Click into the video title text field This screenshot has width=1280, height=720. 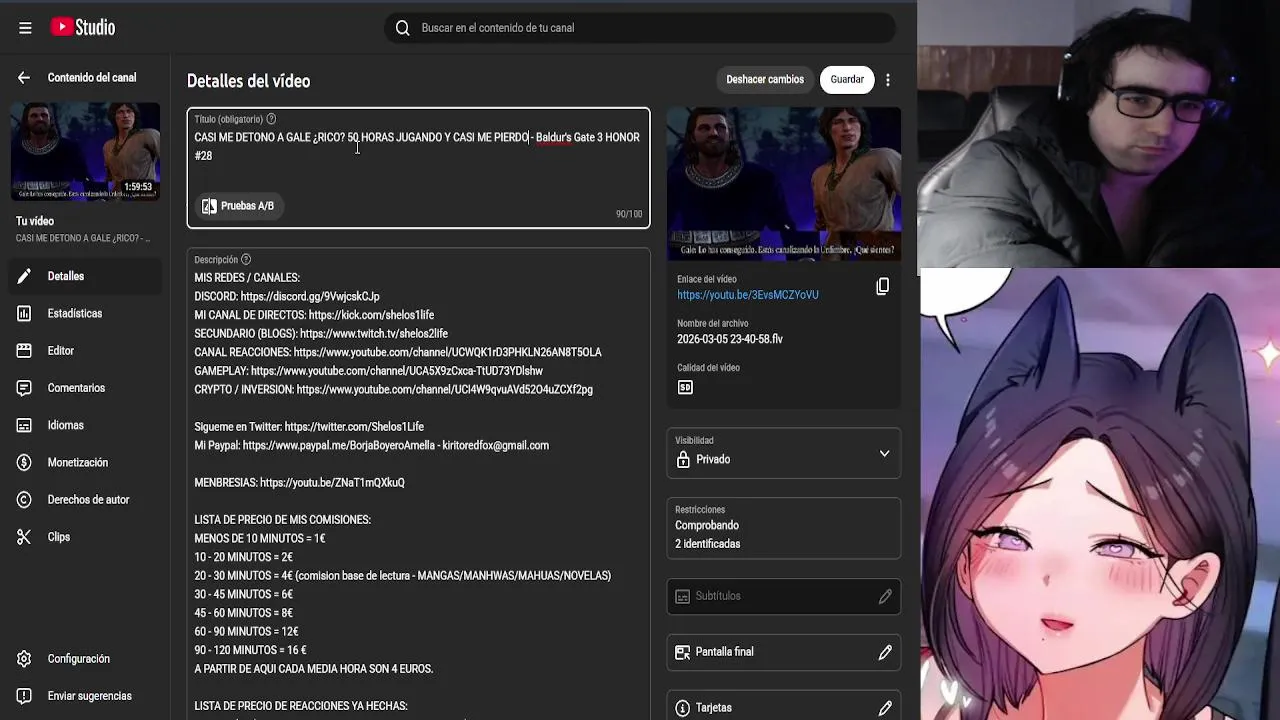(x=418, y=168)
